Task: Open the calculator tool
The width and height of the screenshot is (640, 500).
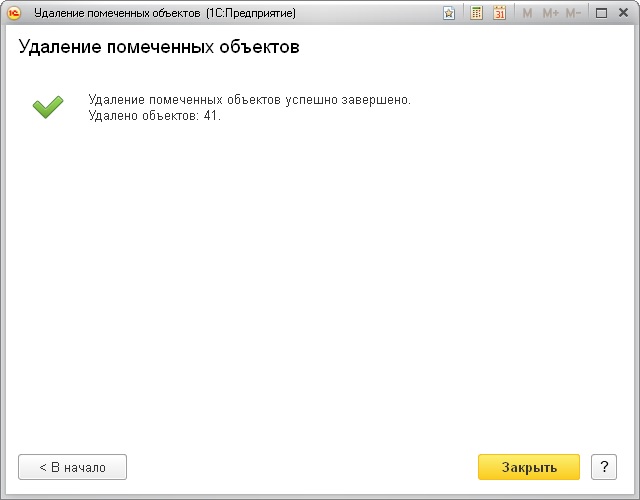Action: [x=477, y=13]
